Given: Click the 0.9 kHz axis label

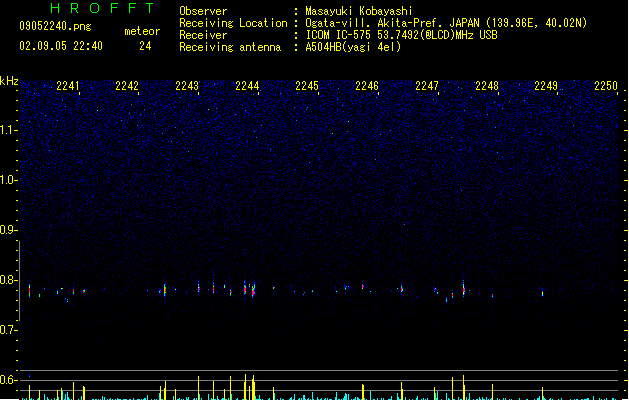Looking at the screenshot, I should (x=8, y=230).
